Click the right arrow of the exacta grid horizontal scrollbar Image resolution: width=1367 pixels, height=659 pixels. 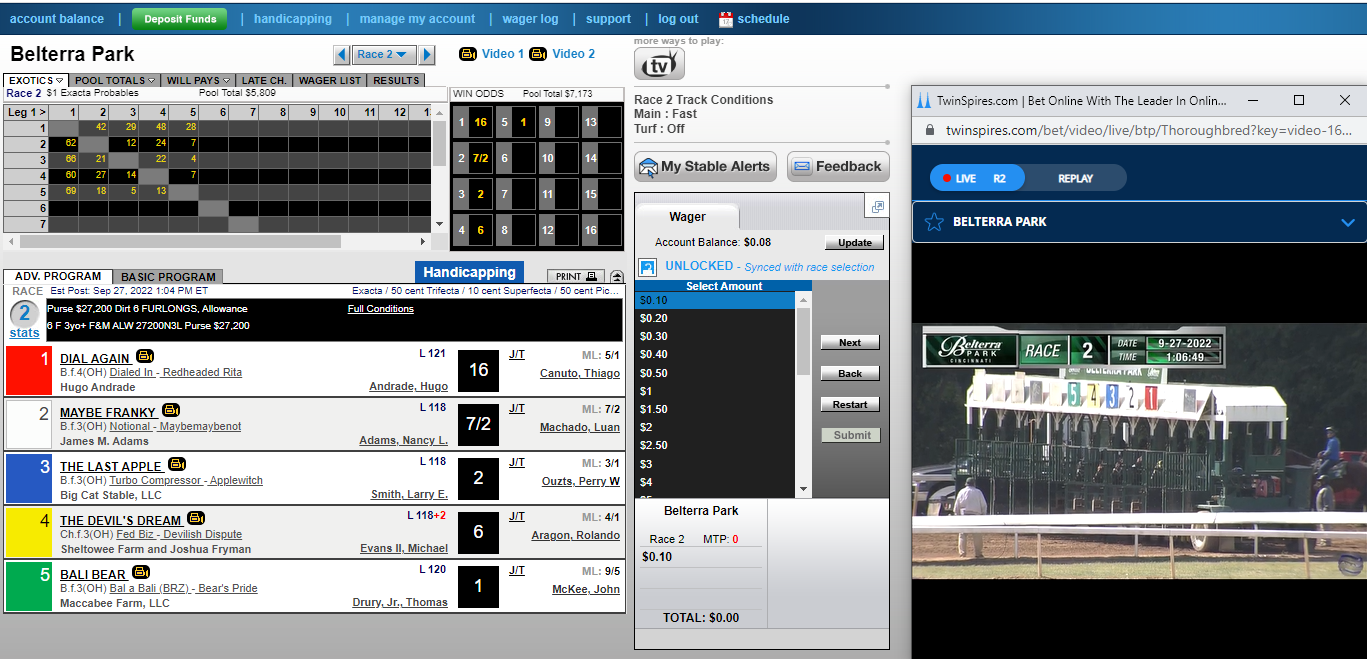[x=425, y=241]
